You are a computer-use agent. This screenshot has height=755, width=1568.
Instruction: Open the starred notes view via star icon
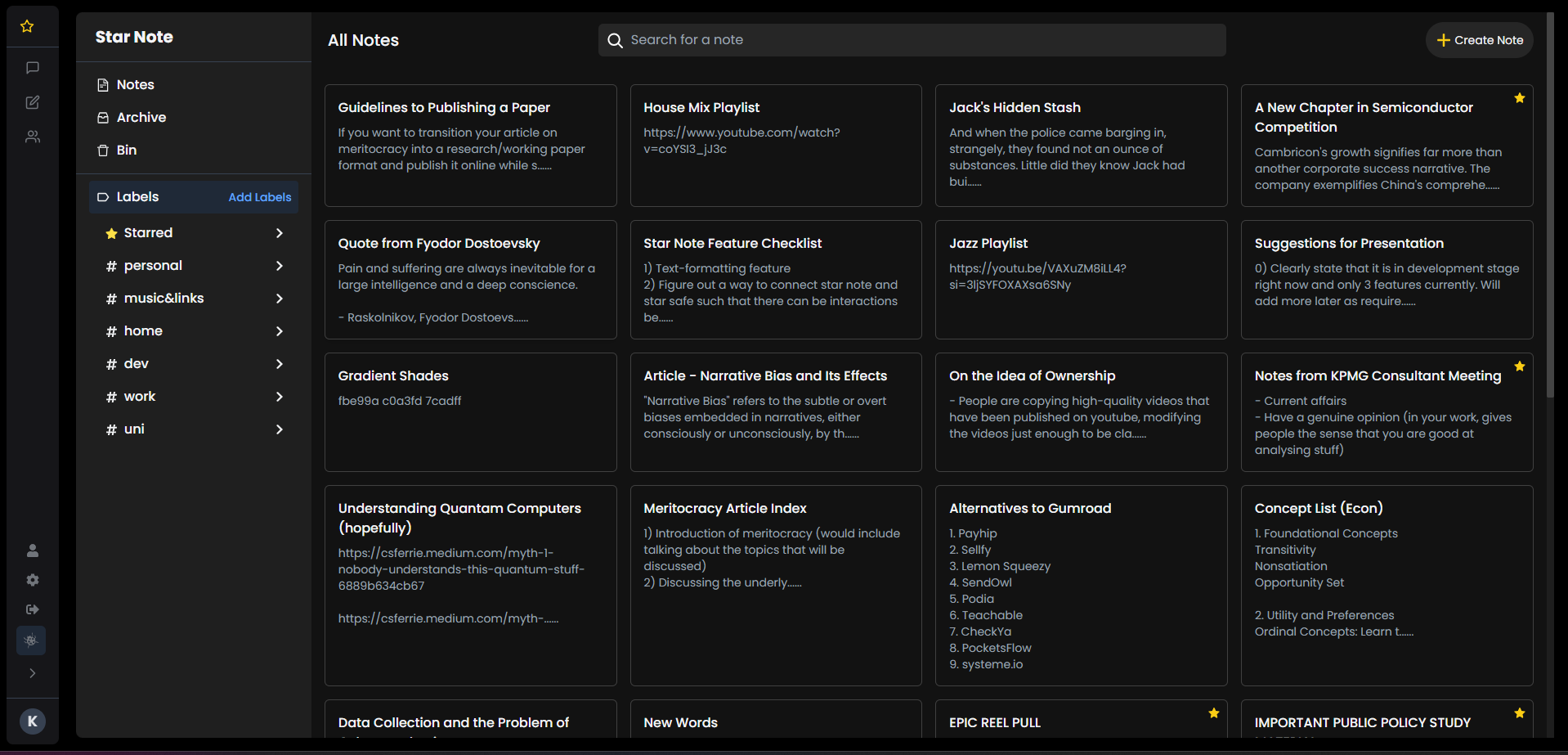pos(27,25)
